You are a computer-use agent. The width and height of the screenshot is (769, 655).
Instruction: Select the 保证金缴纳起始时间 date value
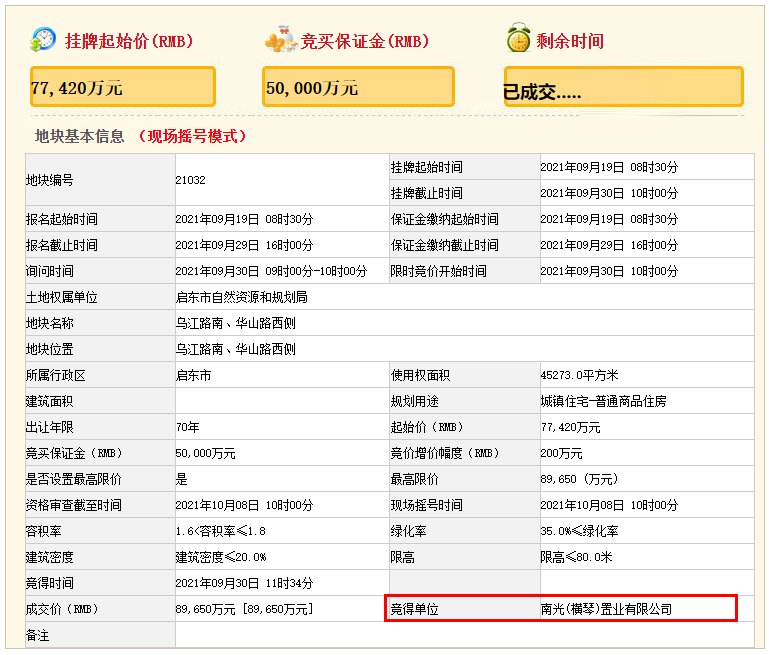[609, 219]
